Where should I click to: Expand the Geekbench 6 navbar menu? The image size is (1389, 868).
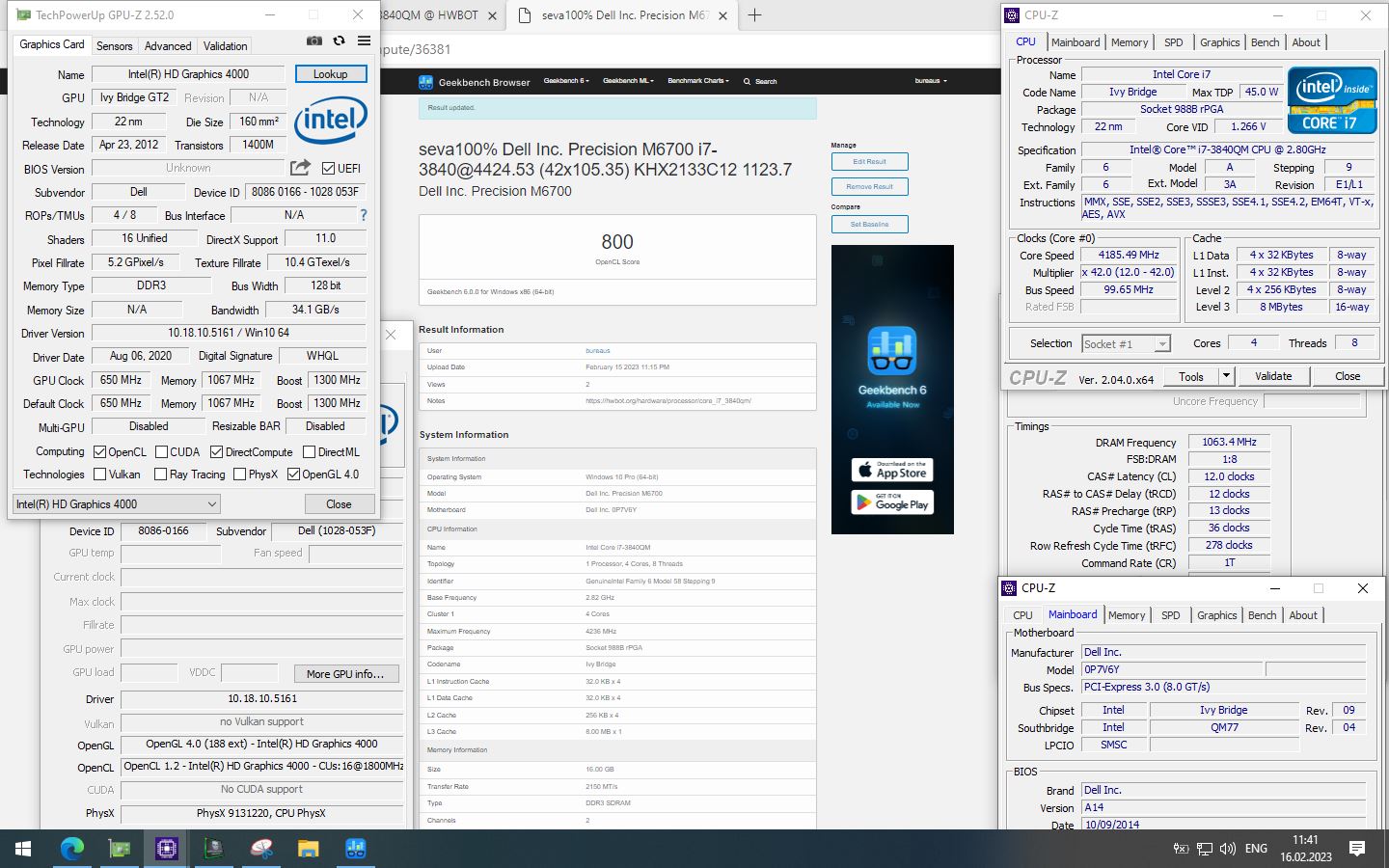click(x=566, y=81)
